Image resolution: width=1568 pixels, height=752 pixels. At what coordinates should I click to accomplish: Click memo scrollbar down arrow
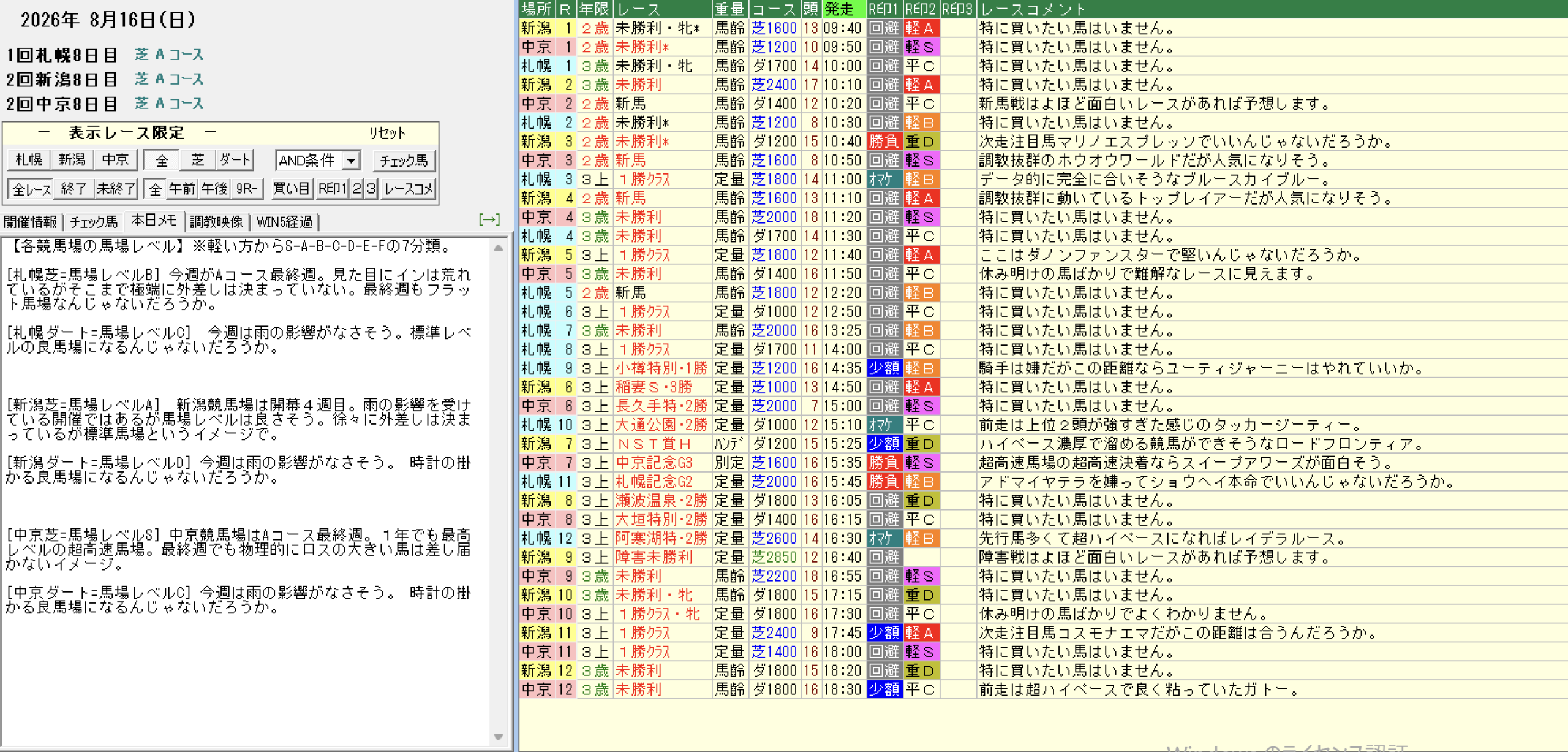coord(499,737)
